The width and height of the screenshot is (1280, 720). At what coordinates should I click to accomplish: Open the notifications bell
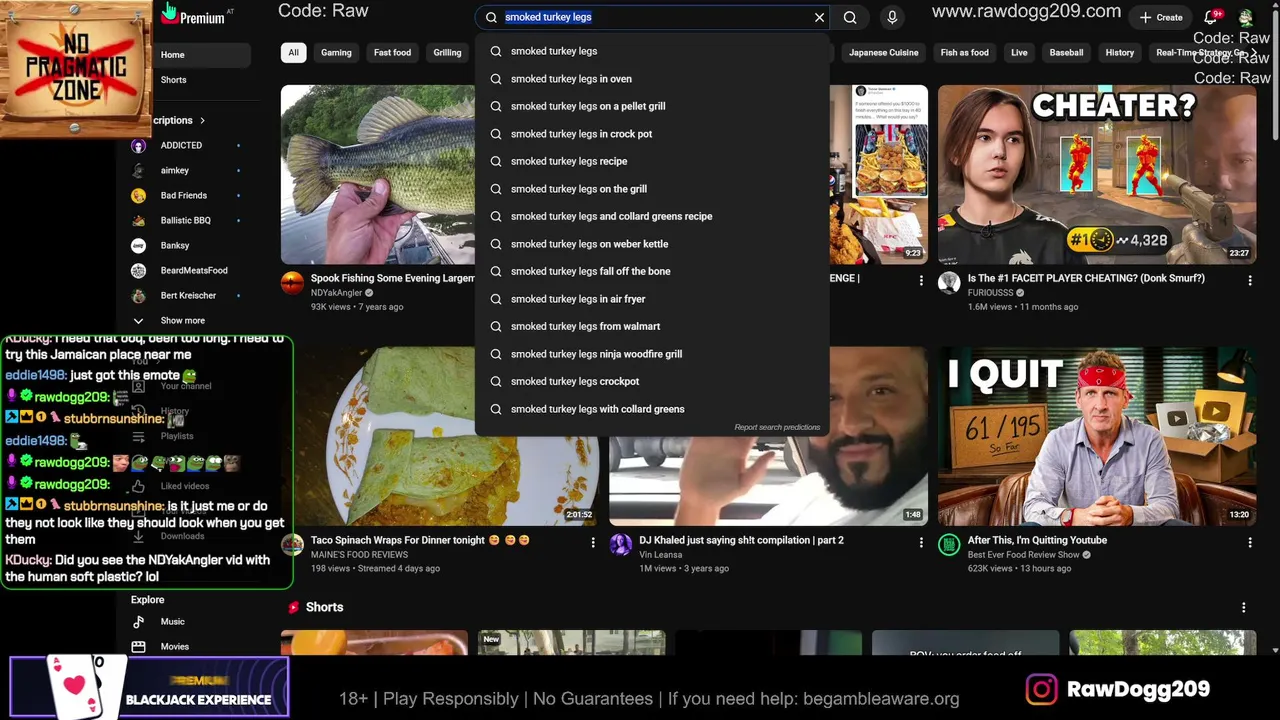pos(1212,17)
